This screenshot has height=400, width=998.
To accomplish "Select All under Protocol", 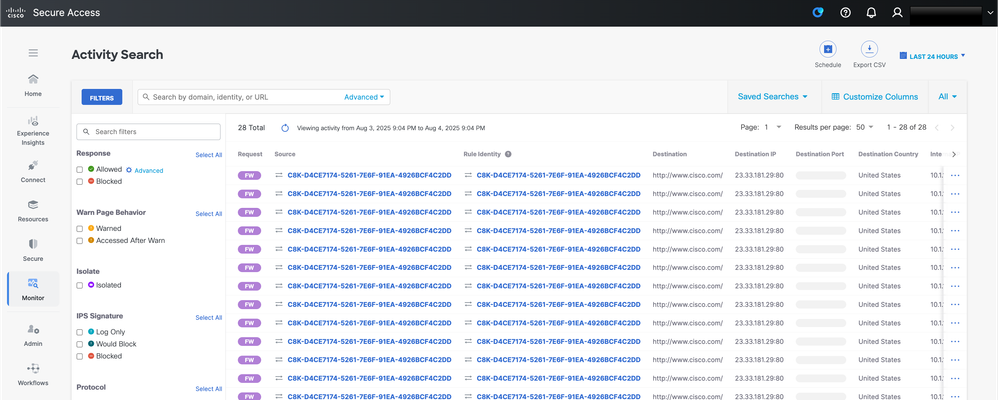I will [209, 389].
